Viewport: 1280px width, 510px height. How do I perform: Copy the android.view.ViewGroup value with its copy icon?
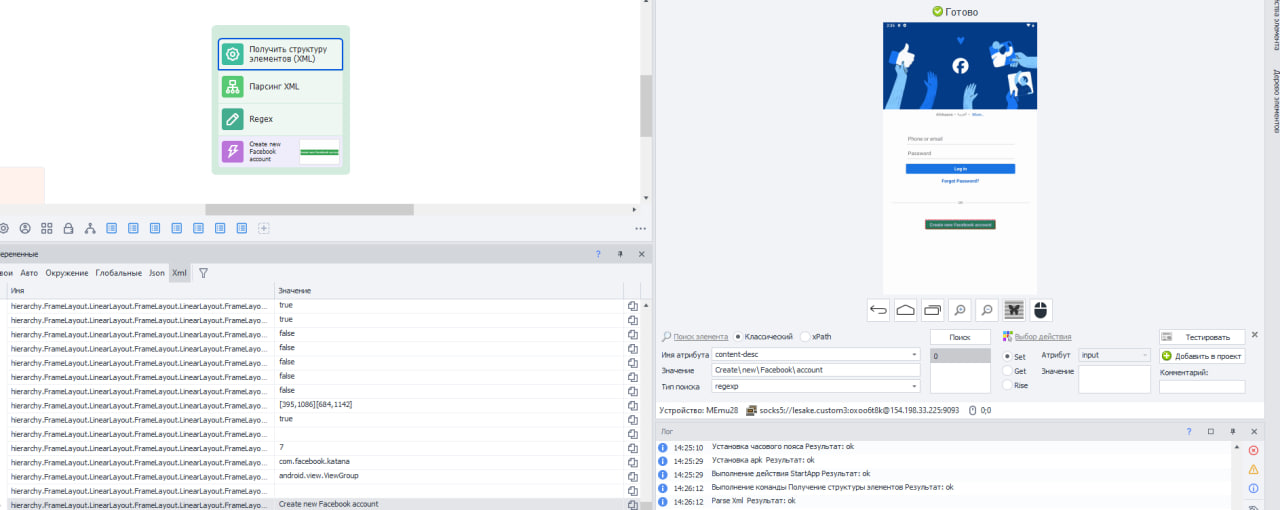(x=633, y=476)
